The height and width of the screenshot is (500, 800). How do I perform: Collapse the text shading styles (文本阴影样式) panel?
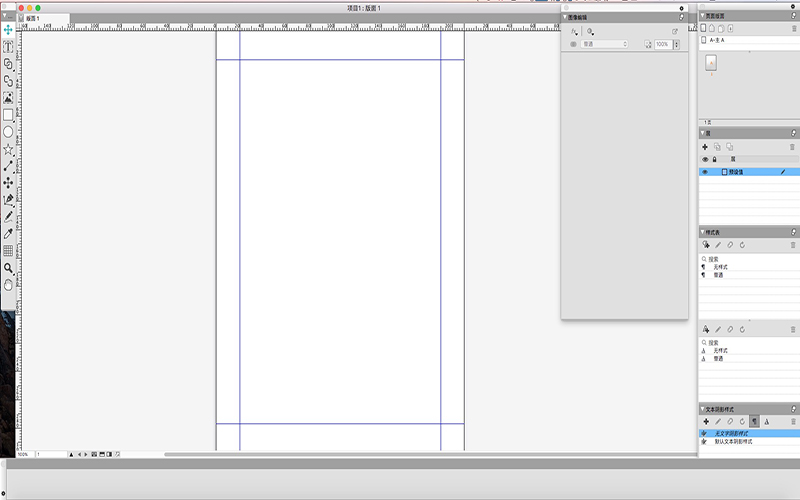(703, 409)
